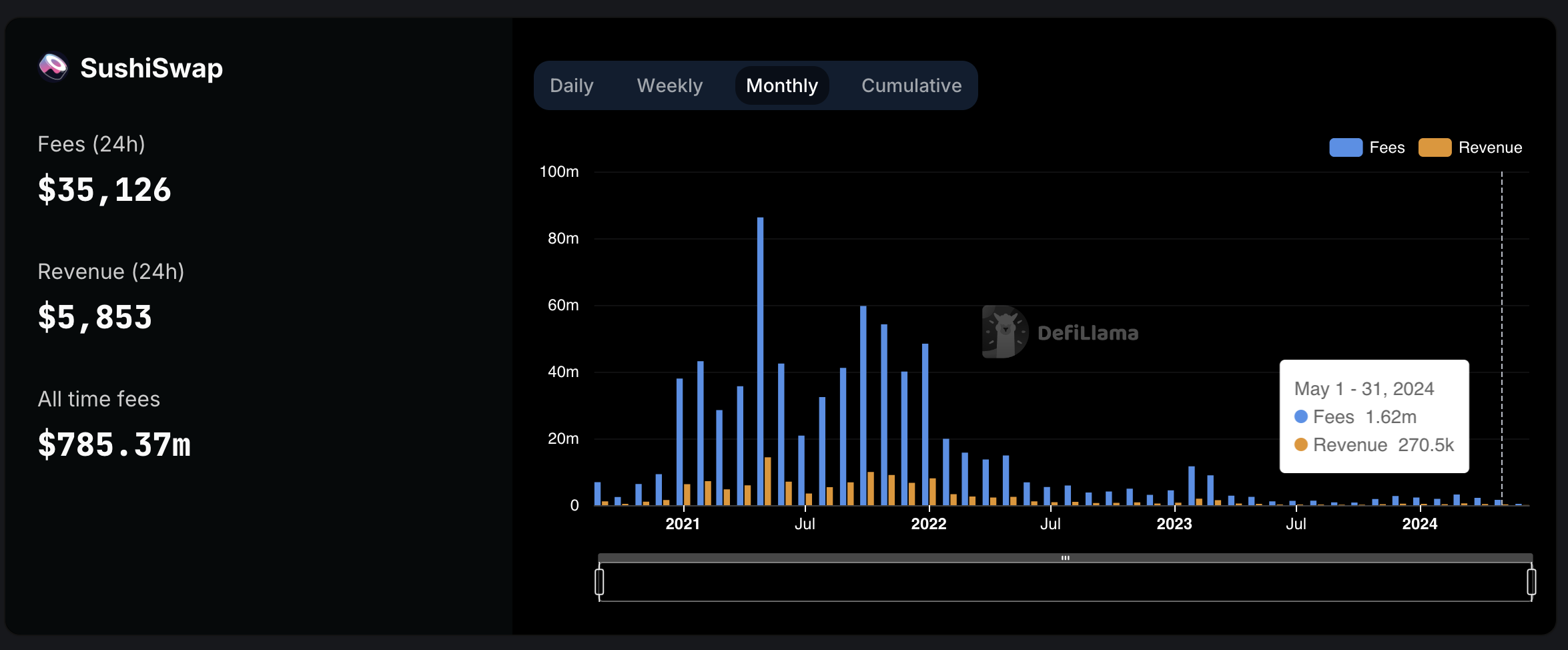Switch to the Daily tab

(x=571, y=85)
